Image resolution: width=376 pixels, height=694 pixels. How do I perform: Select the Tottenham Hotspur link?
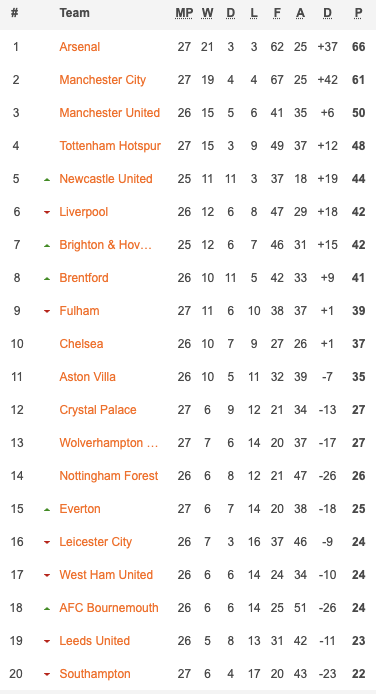110,146
